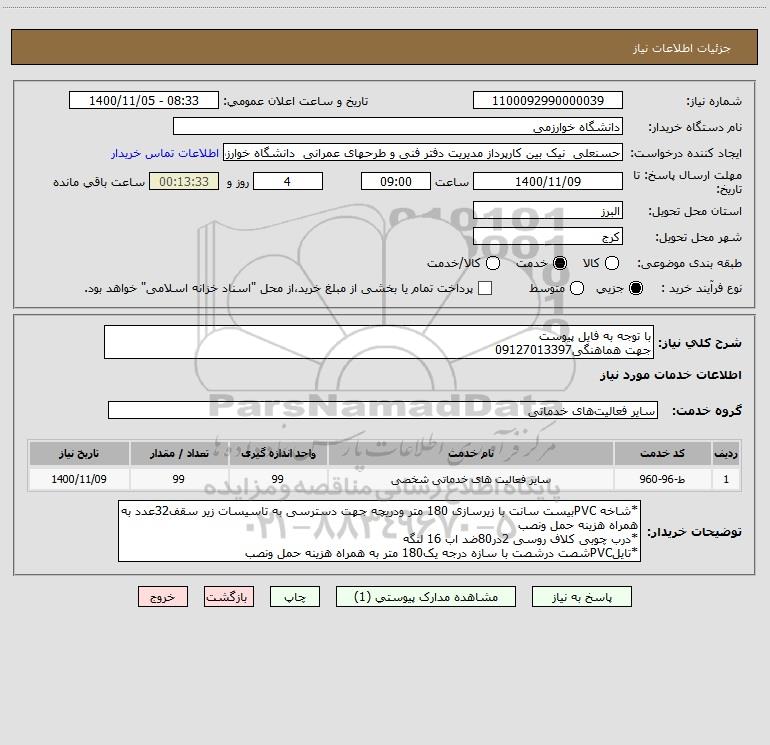Click the تاریخ نیاز column header
This screenshot has height=745, width=770.
click(79, 453)
